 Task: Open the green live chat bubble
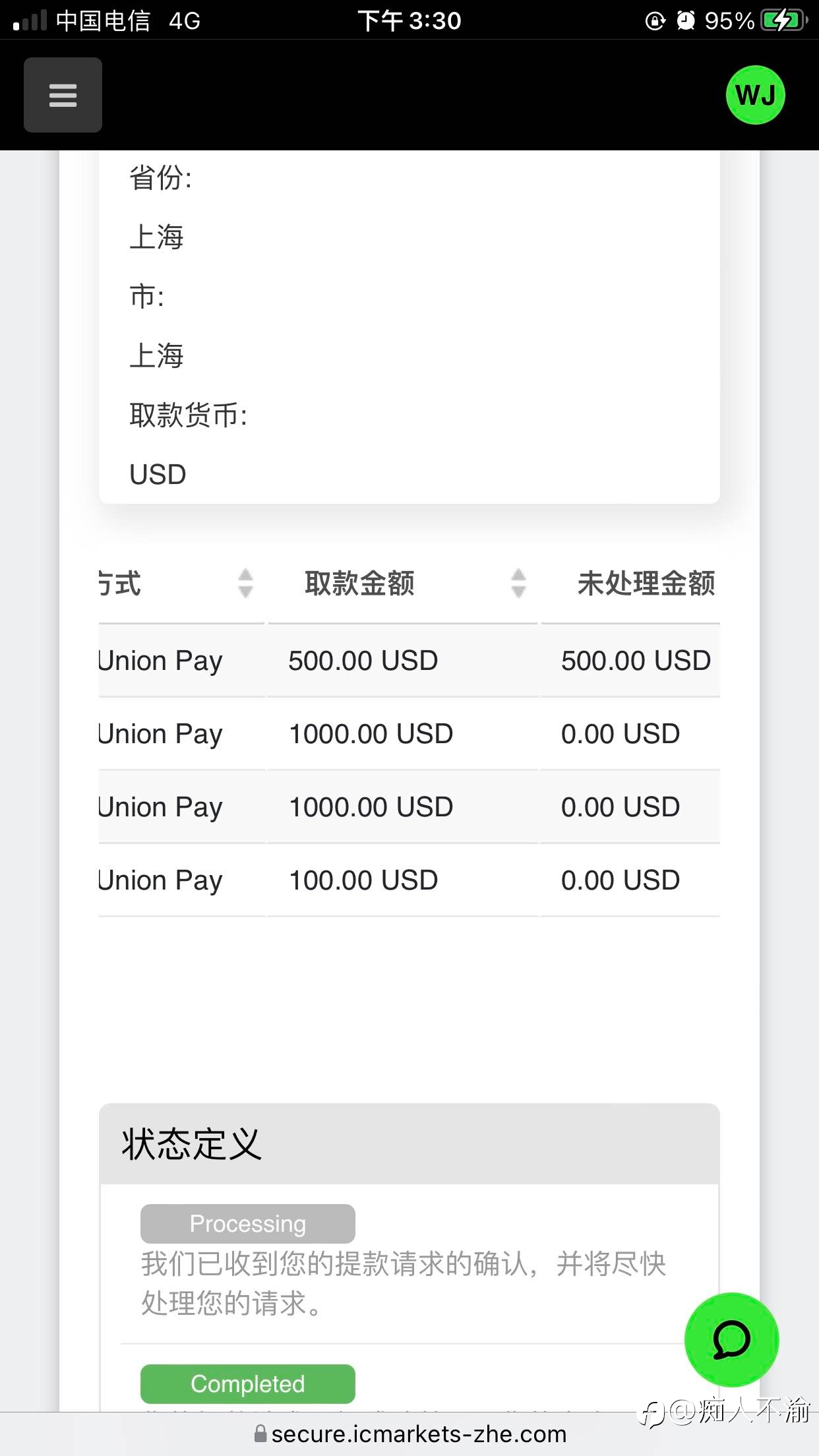click(731, 1339)
